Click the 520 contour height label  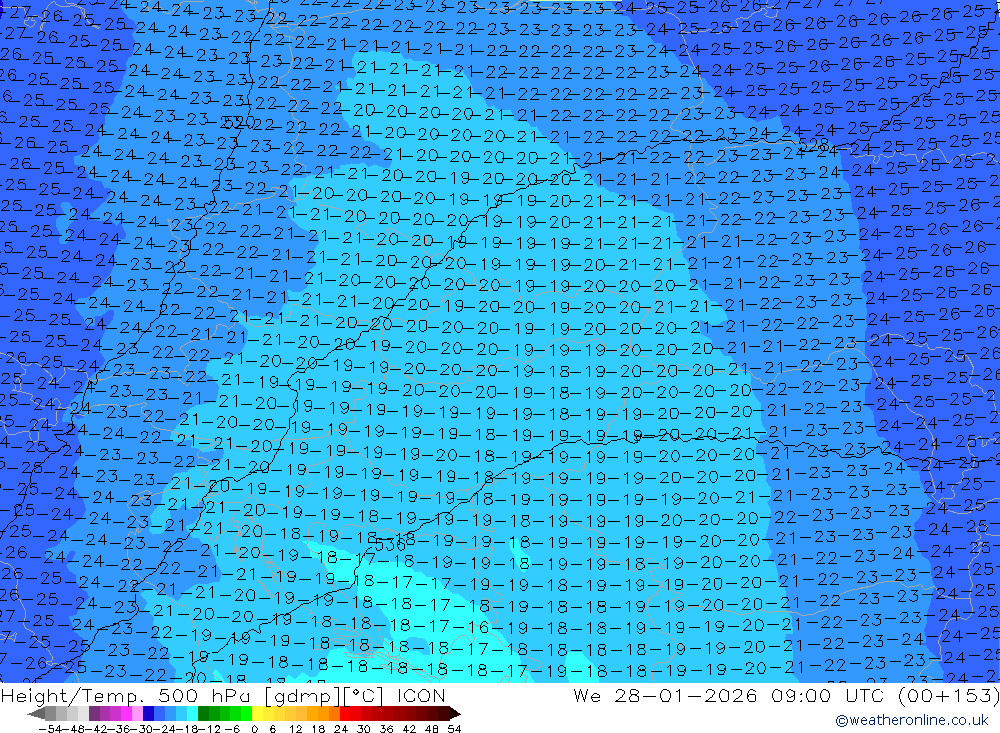click(x=238, y=121)
